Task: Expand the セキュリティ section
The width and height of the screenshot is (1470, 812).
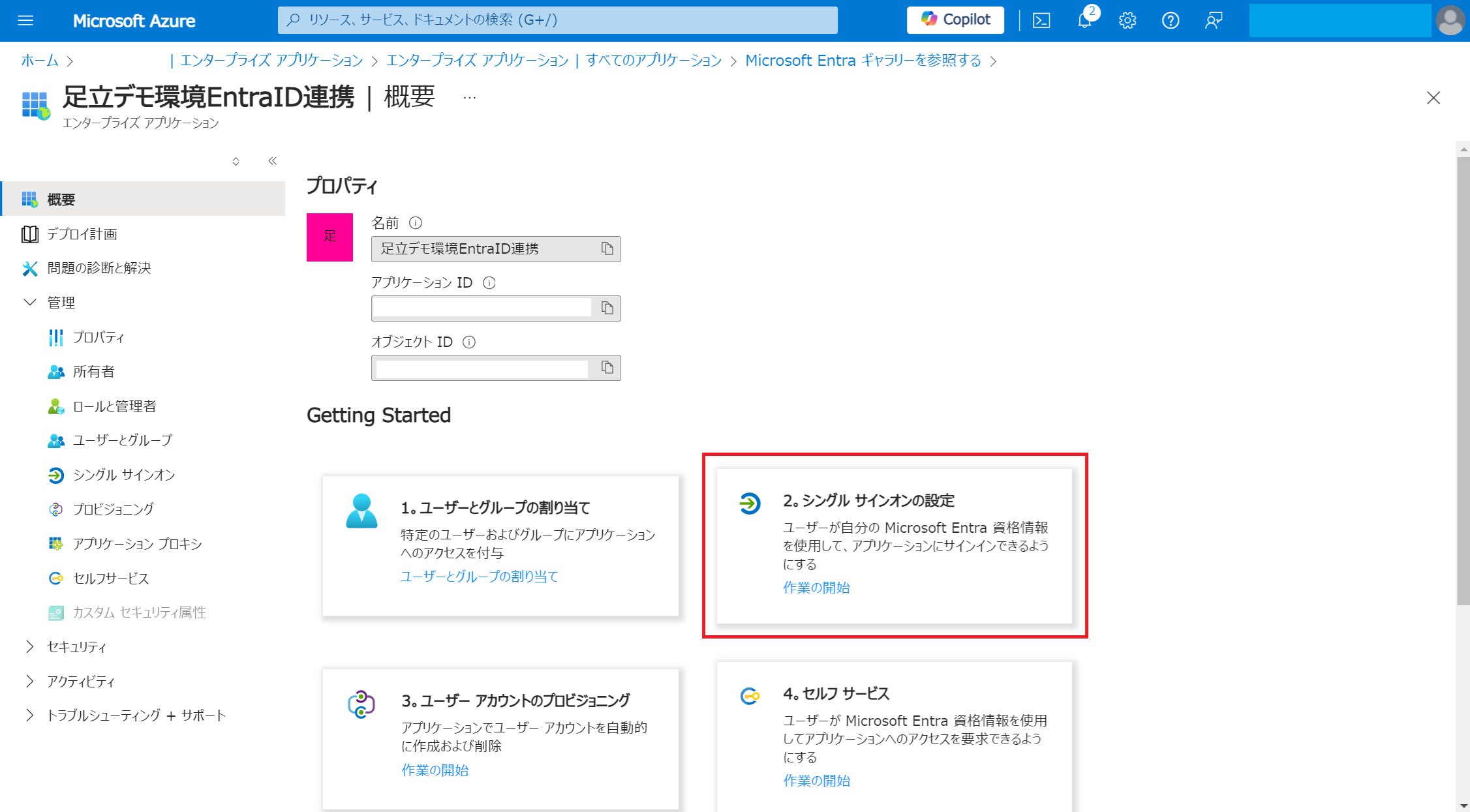Action: pyautogui.click(x=30, y=646)
